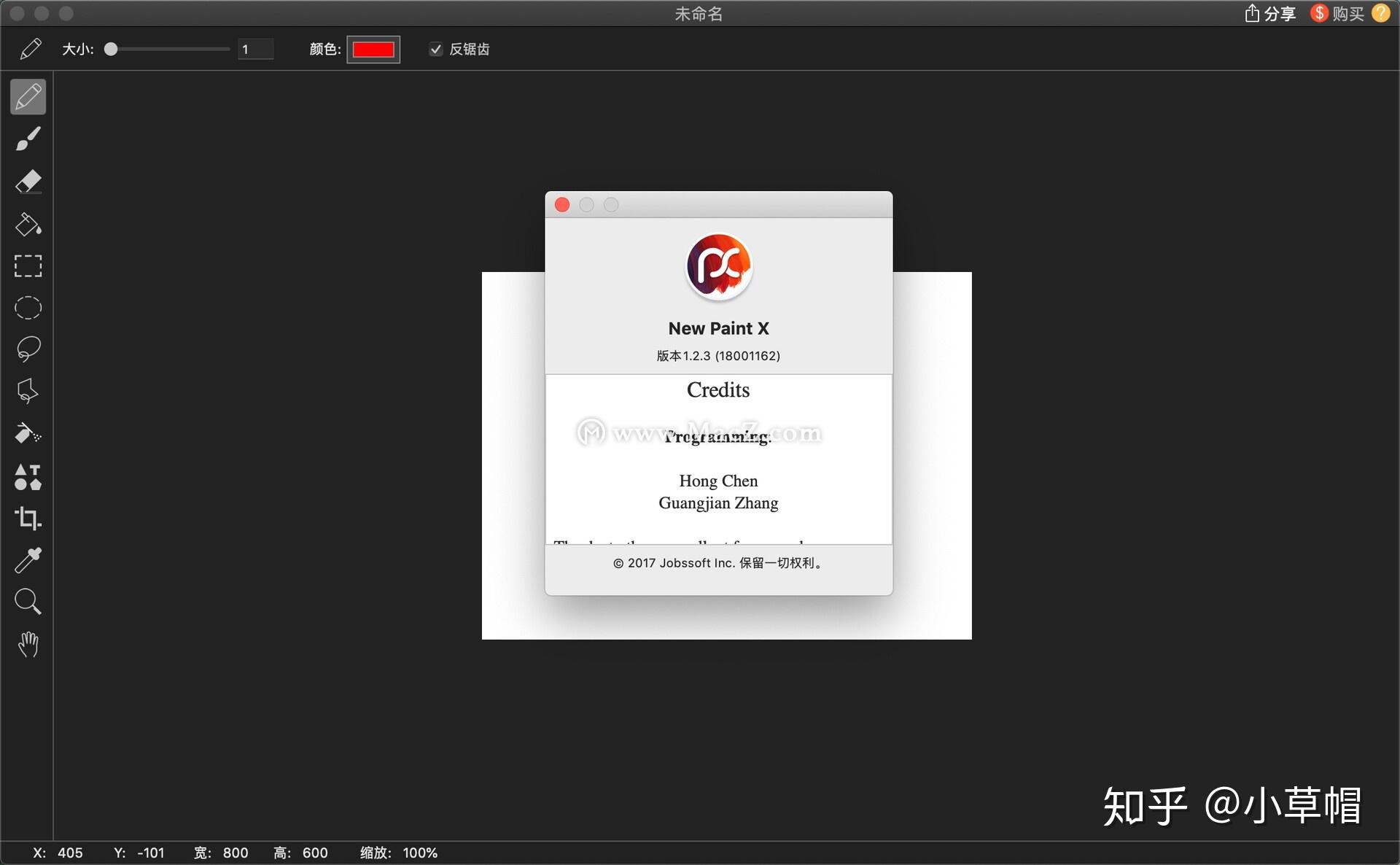Image resolution: width=1400 pixels, height=865 pixels.
Task: Click the size value input field
Action: (255, 49)
